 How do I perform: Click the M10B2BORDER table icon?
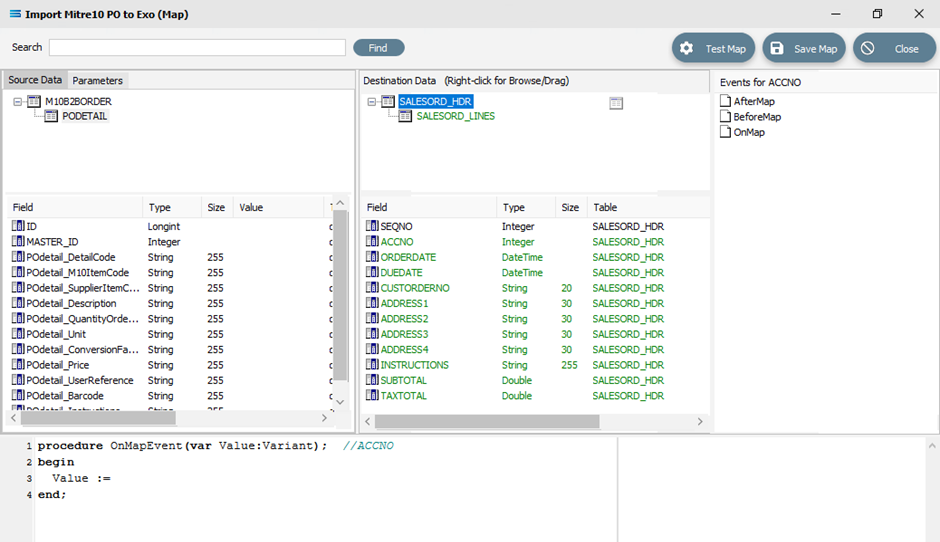(34, 101)
